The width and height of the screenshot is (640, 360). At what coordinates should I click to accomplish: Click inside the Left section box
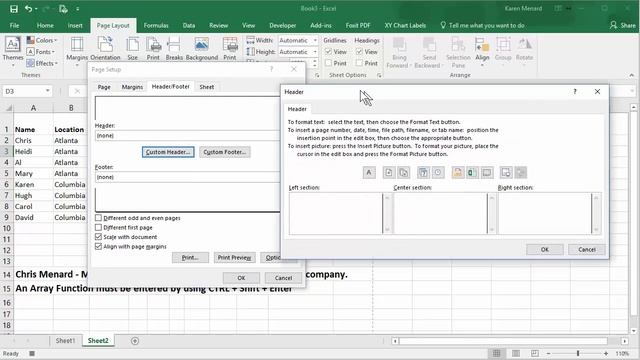tap(335, 213)
